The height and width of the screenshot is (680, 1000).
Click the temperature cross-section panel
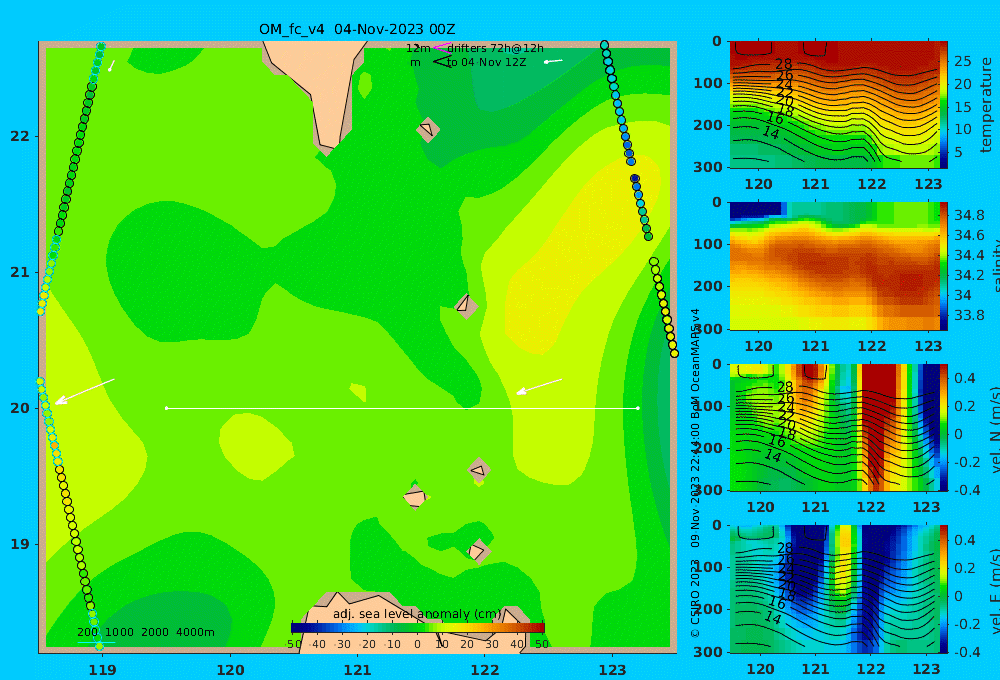pyautogui.click(x=834, y=105)
